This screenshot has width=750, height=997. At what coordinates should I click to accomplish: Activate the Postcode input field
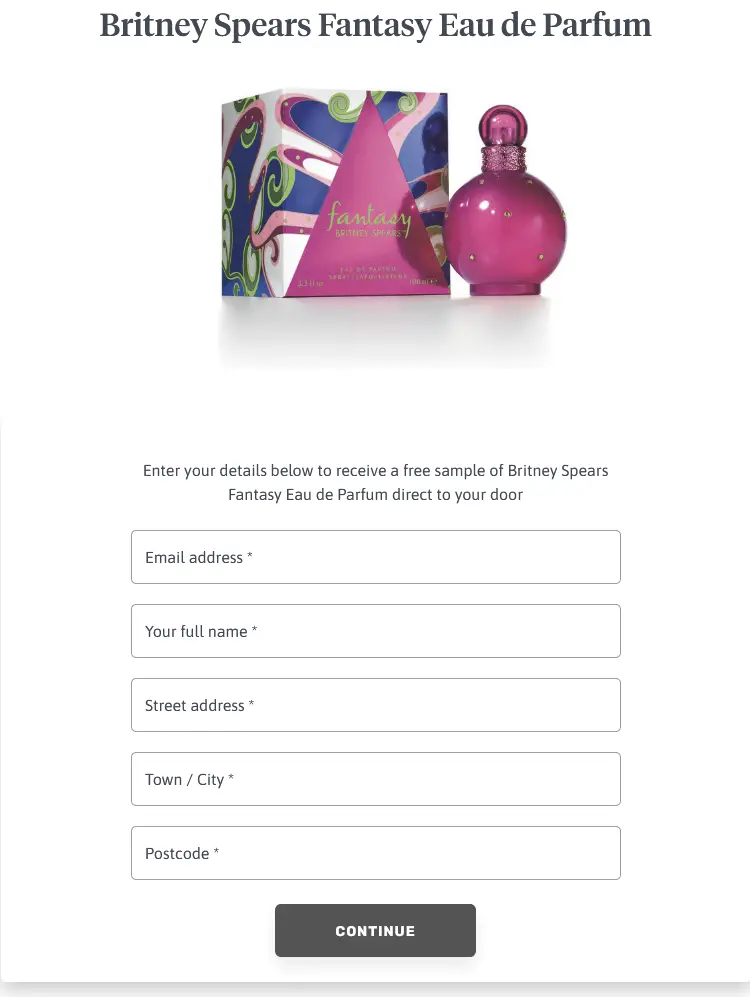(x=376, y=853)
